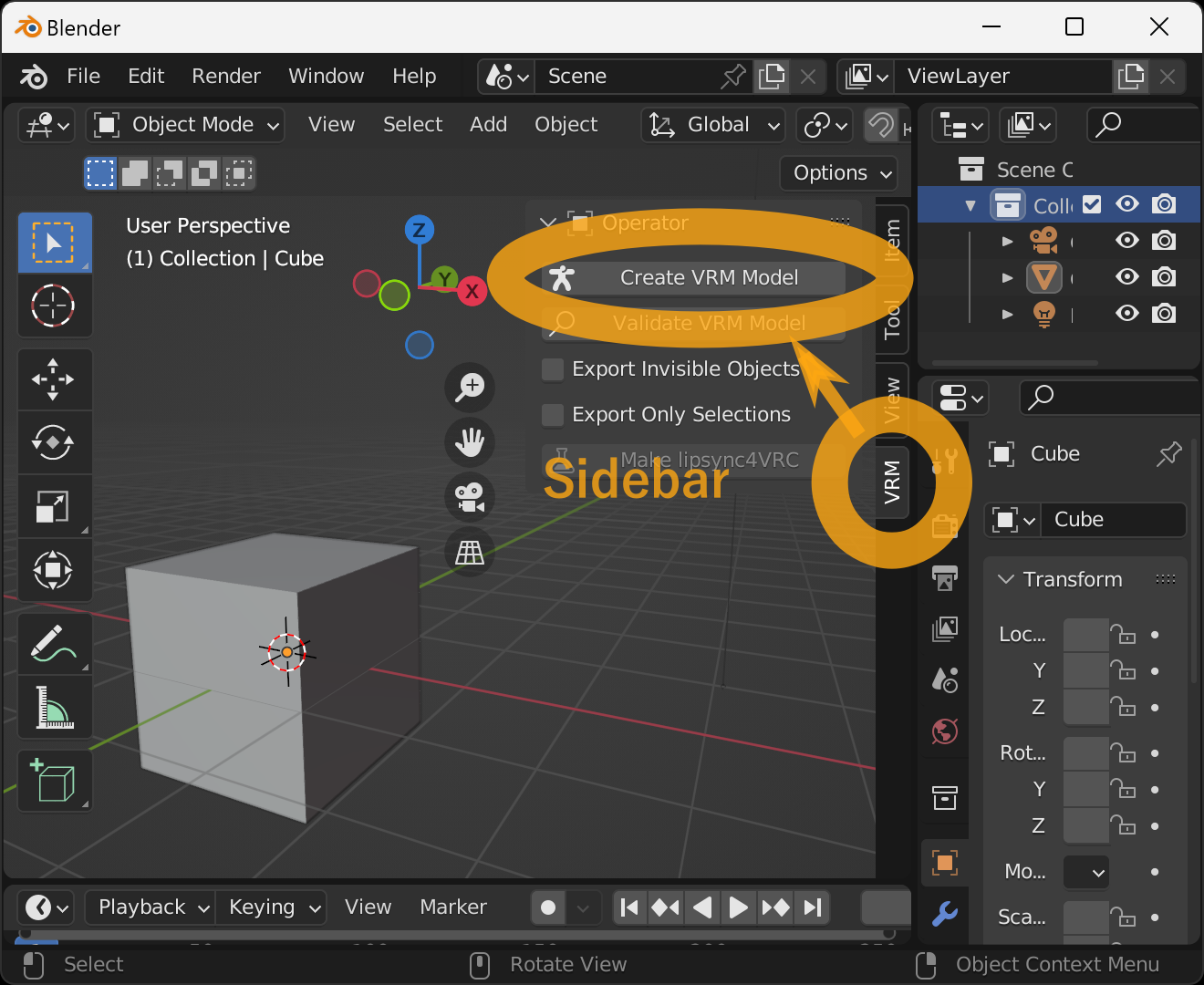Toggle Collection exclude checkbox in outliner
The image size is (1204, 985).
[x=1092, y=204]
